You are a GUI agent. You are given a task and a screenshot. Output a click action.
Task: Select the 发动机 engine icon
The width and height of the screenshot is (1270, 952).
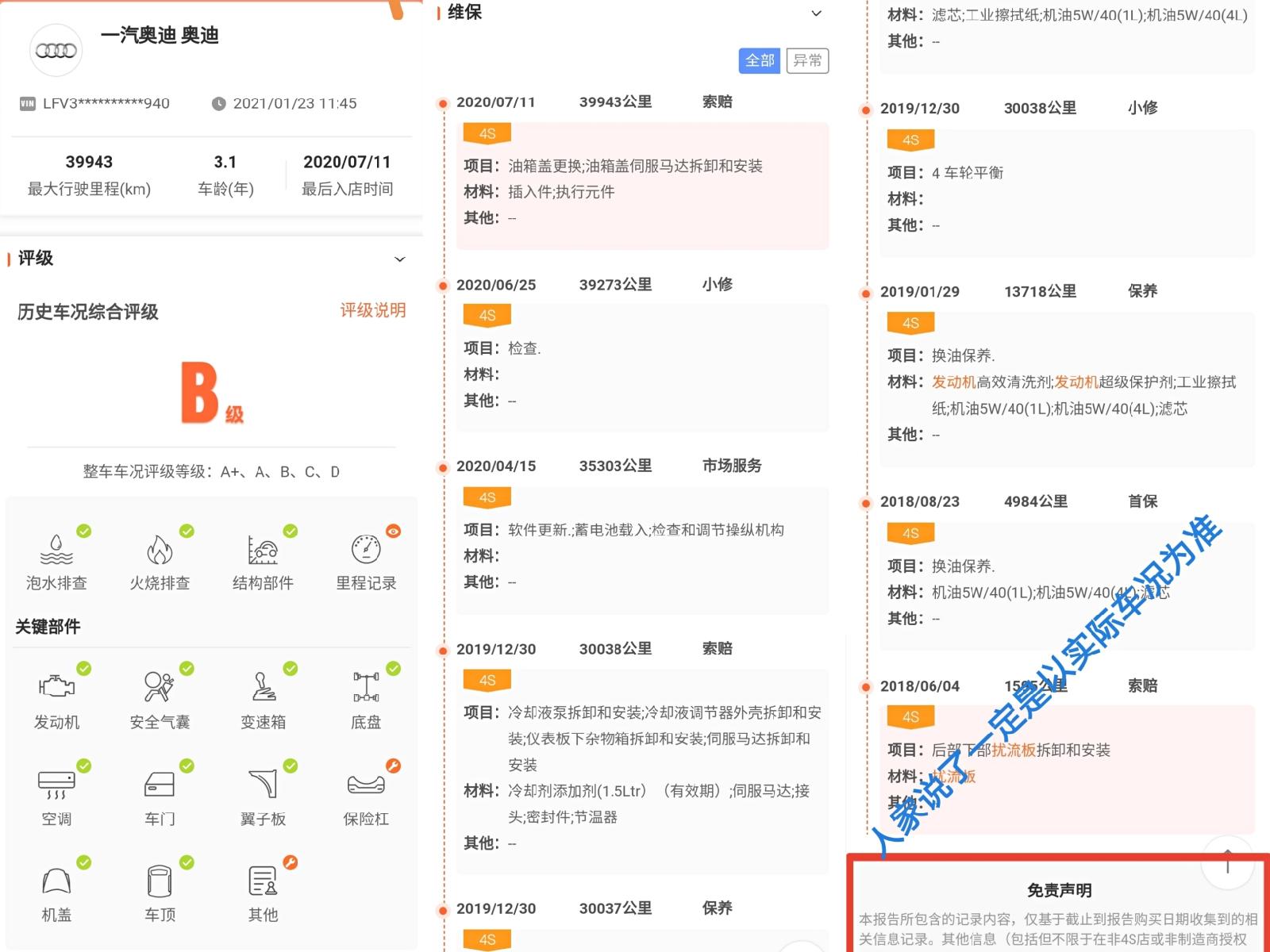tap(56, 686)
